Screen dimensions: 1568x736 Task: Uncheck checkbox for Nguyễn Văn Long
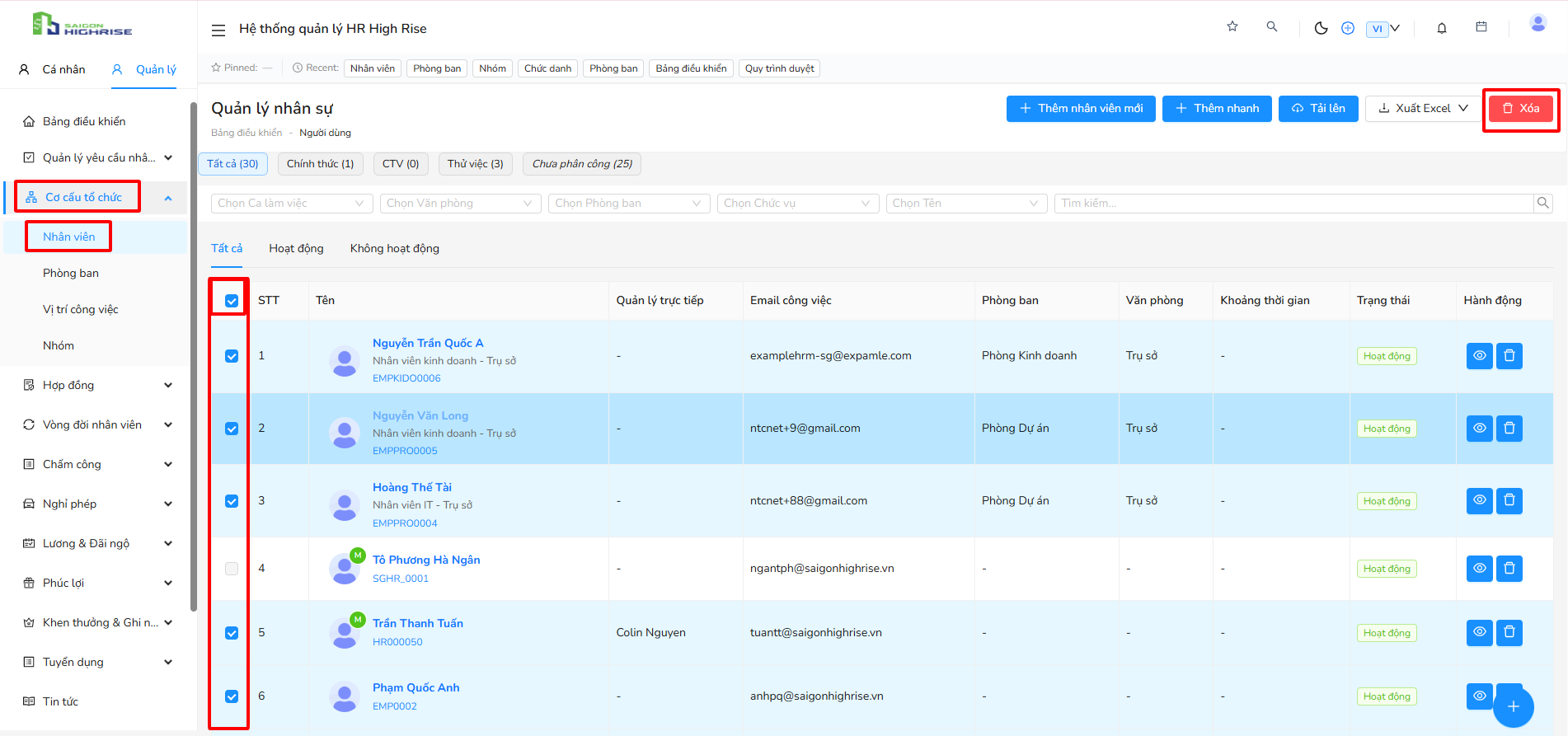point(232,429)
